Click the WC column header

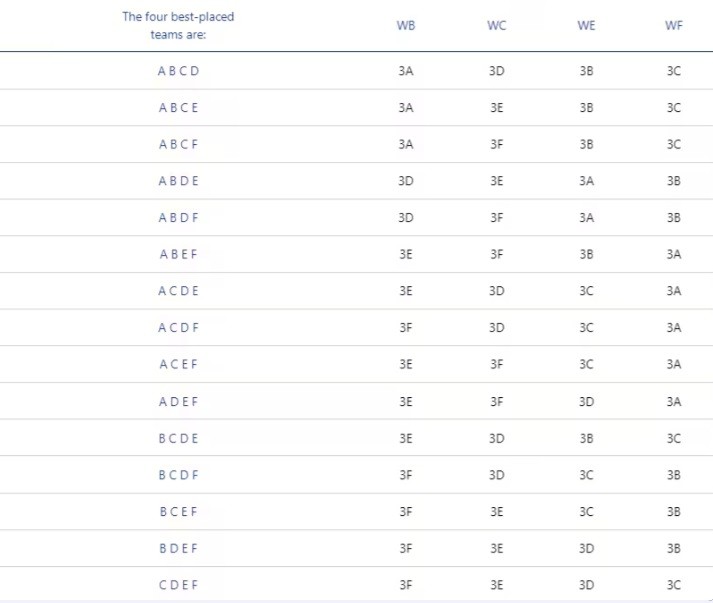click(x=496, y=26)
